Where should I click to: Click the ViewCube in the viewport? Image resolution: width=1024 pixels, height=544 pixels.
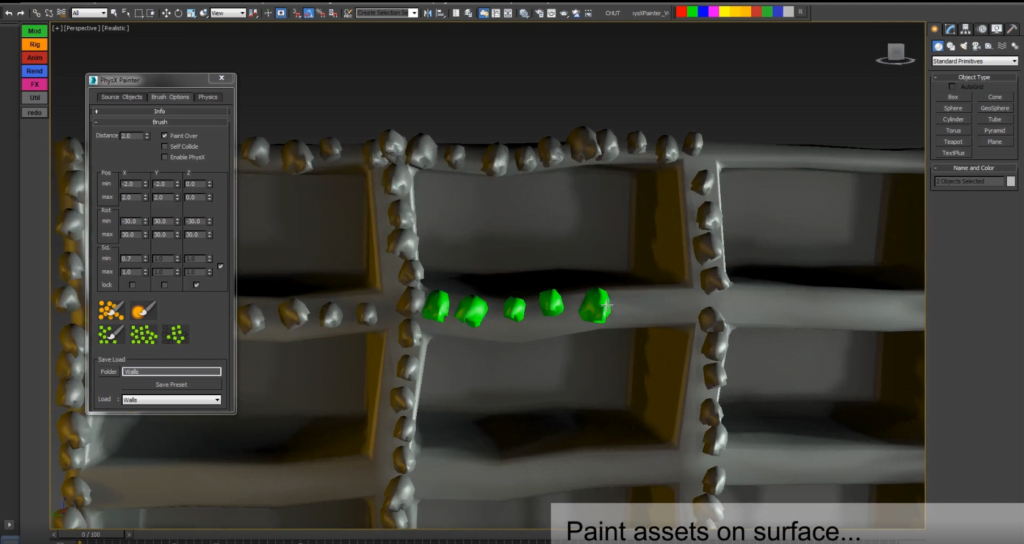(895, 54)
